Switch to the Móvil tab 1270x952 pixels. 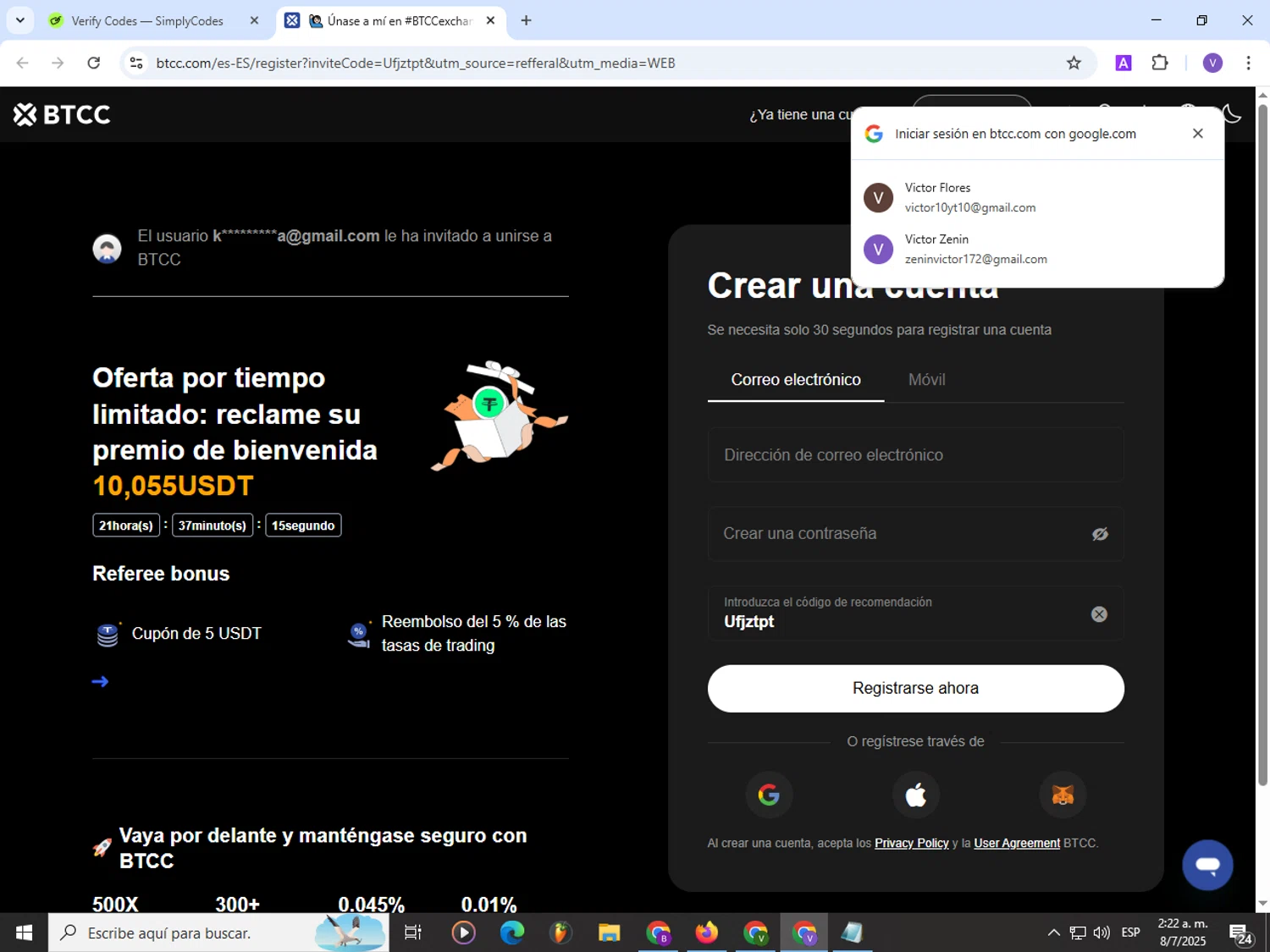point(926,380)
